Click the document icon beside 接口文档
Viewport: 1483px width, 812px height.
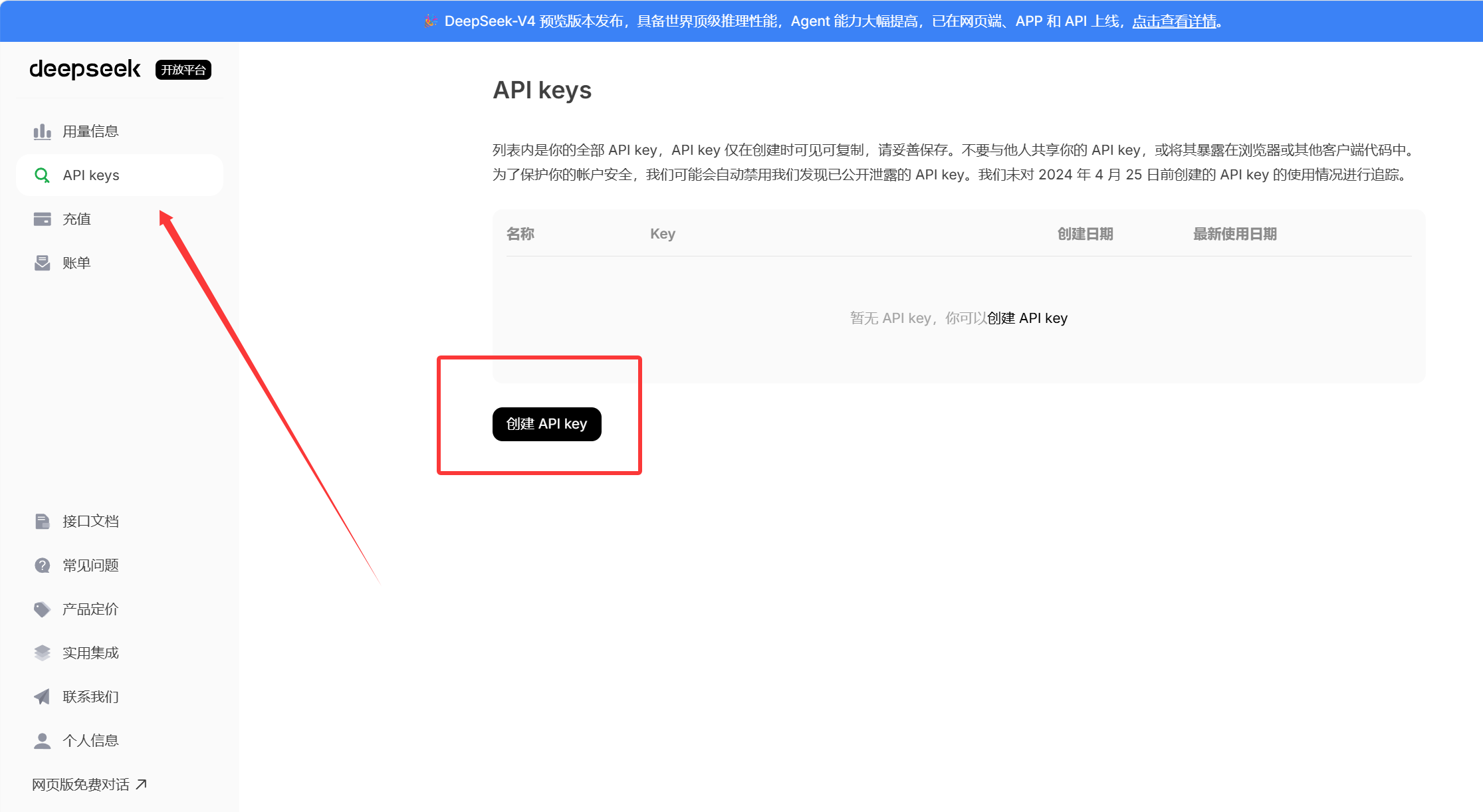[x=42, y=522]
